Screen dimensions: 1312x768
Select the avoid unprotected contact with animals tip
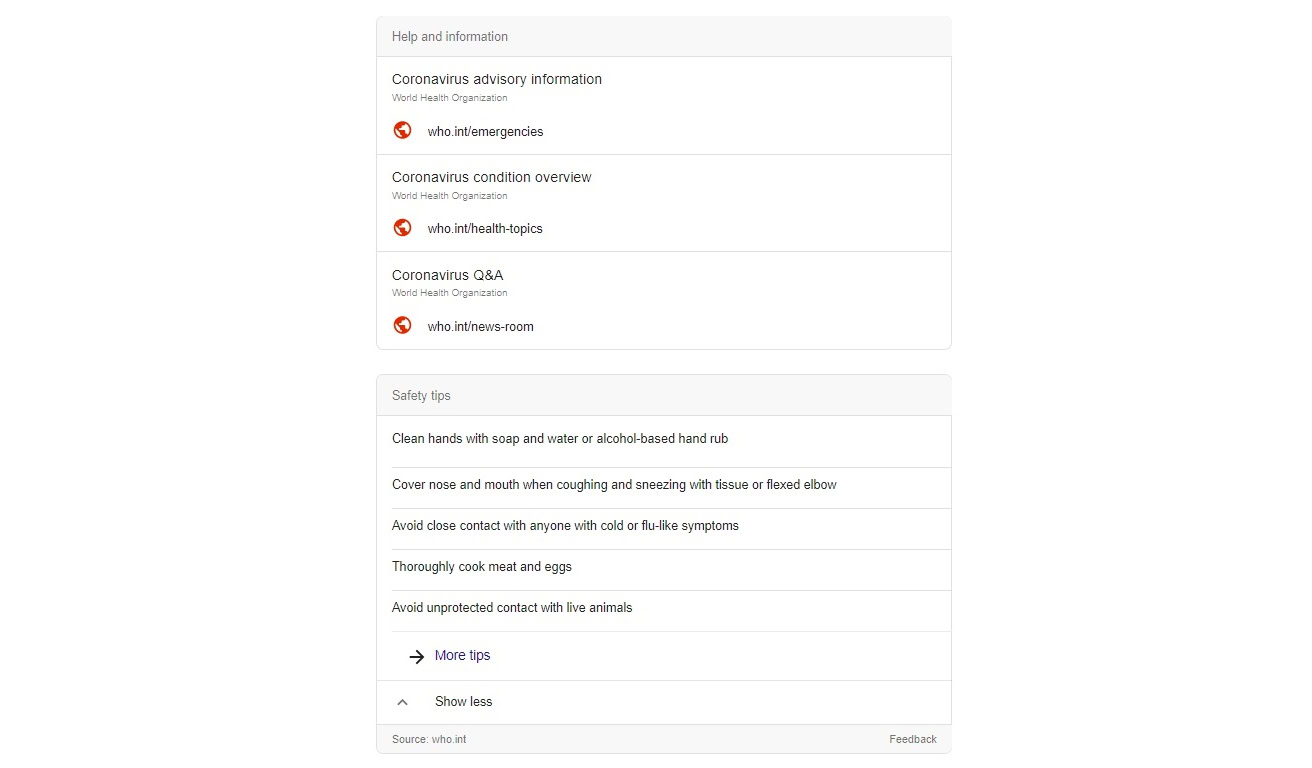512,608
